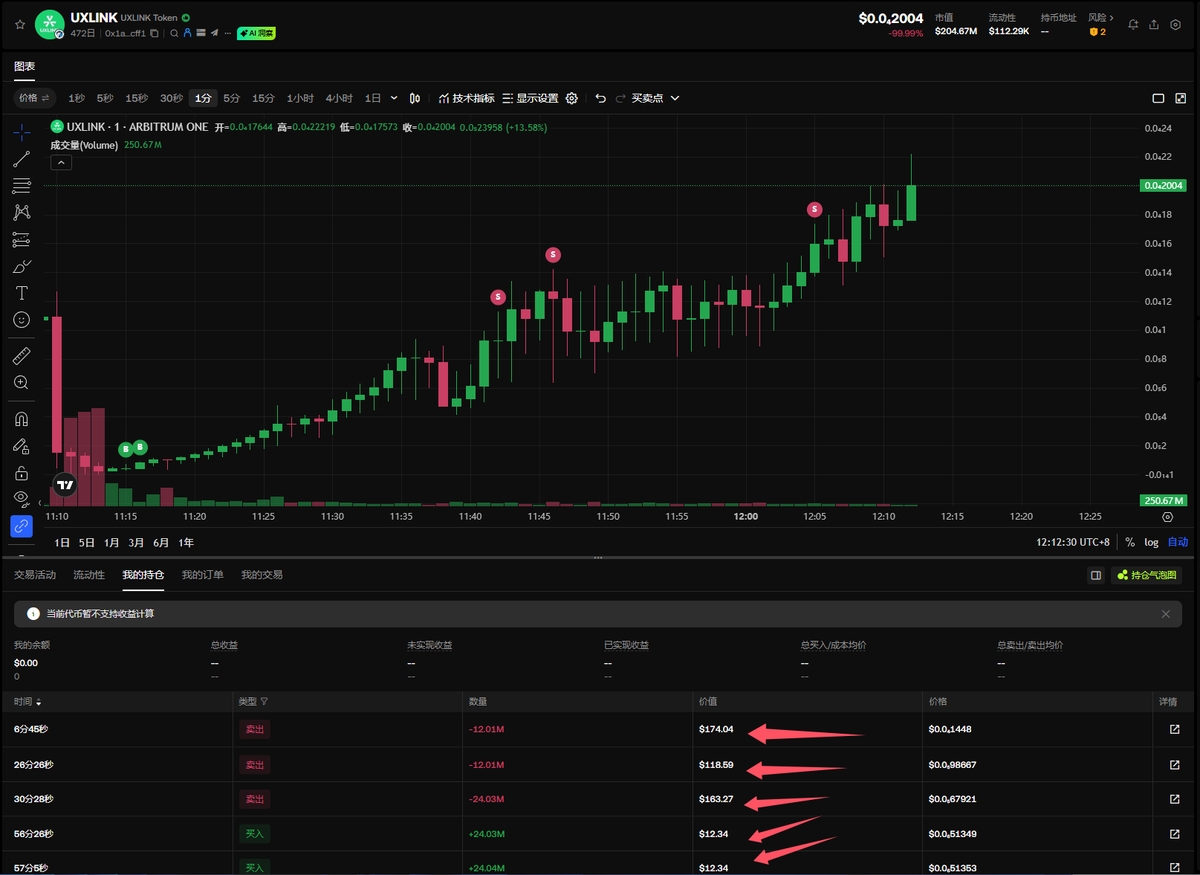The height and width of the screenshot is (875, 1200).
Task: Open 技术指标 indicators
Action: (x=466, y=98)
